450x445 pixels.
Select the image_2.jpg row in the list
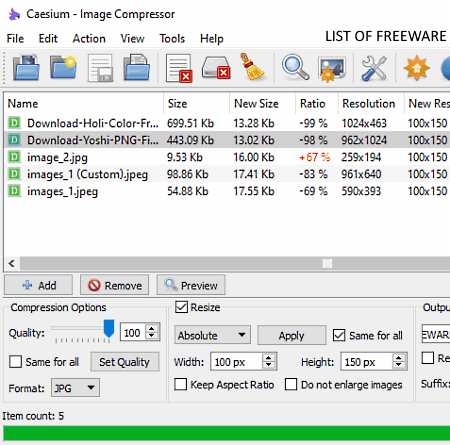coord(227,157)
